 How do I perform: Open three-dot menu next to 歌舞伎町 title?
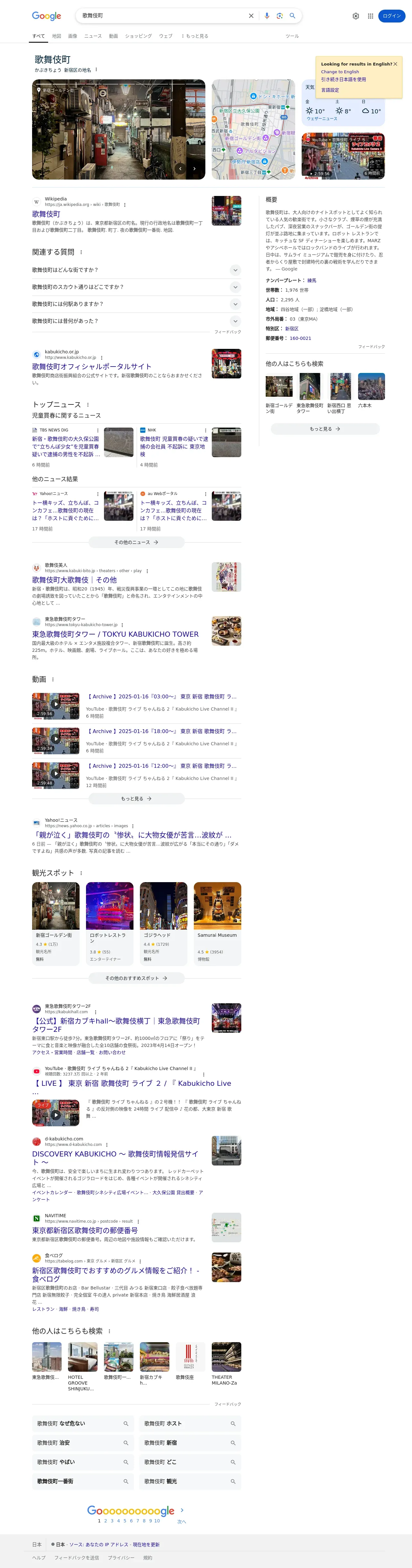[96, 69]
